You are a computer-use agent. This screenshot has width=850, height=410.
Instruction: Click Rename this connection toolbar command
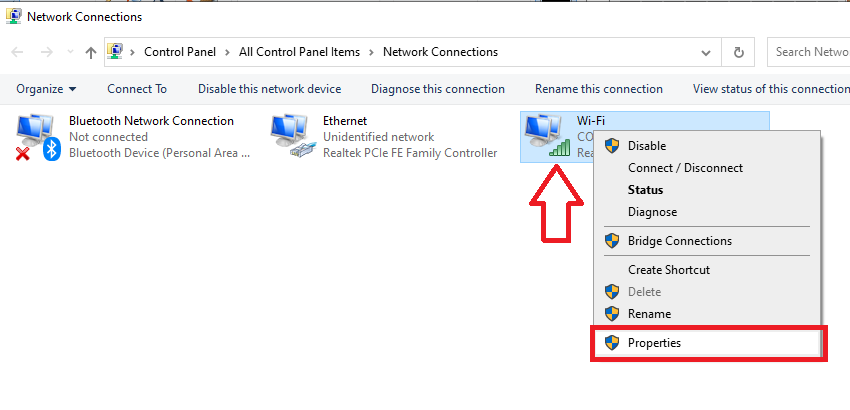(x=599, y=89)
